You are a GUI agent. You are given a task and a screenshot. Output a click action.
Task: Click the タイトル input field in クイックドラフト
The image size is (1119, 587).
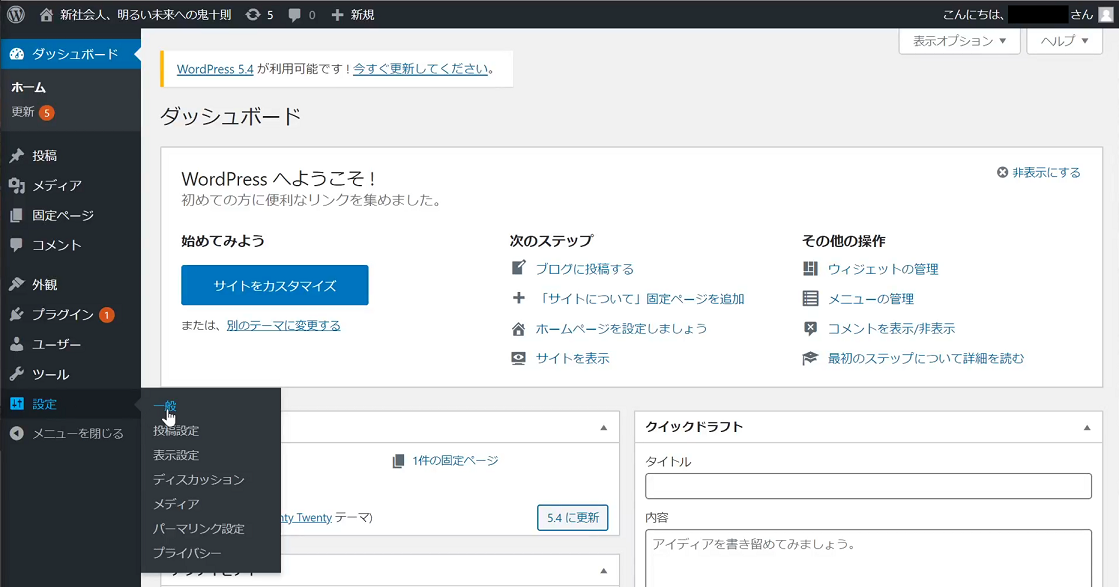[869, 486]
